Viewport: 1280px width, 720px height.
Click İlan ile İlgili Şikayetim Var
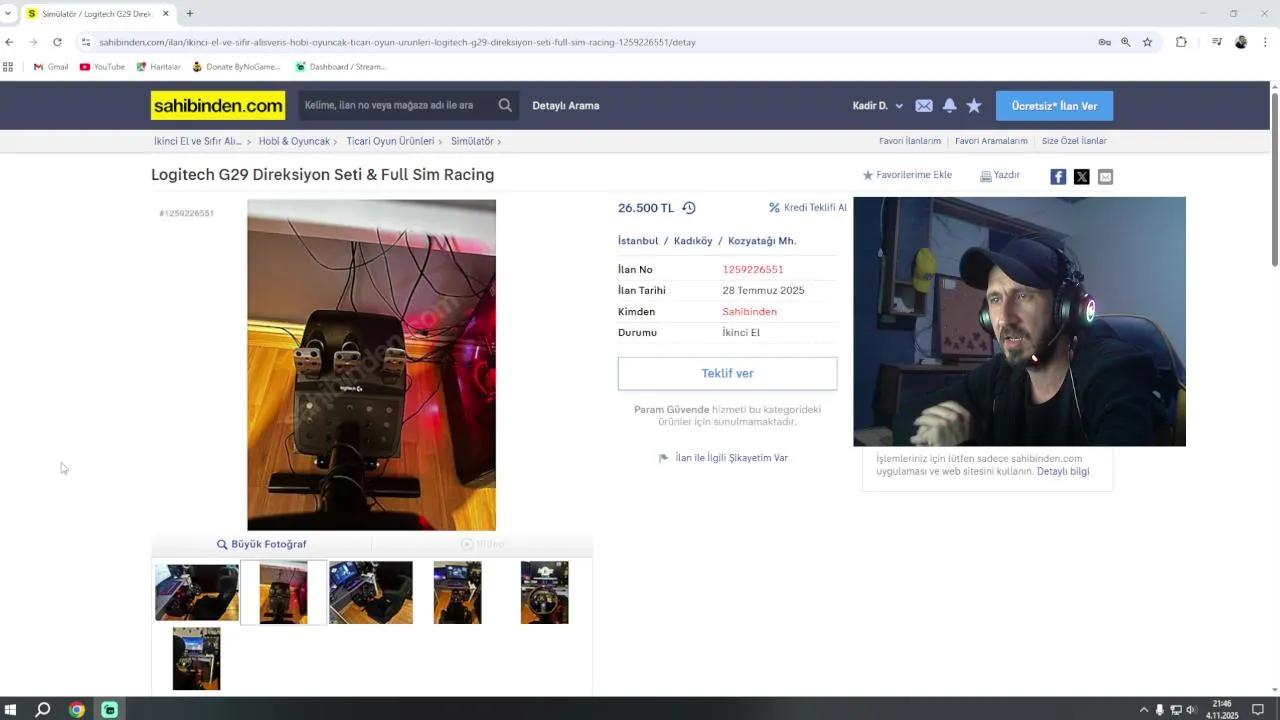[723, 458]
